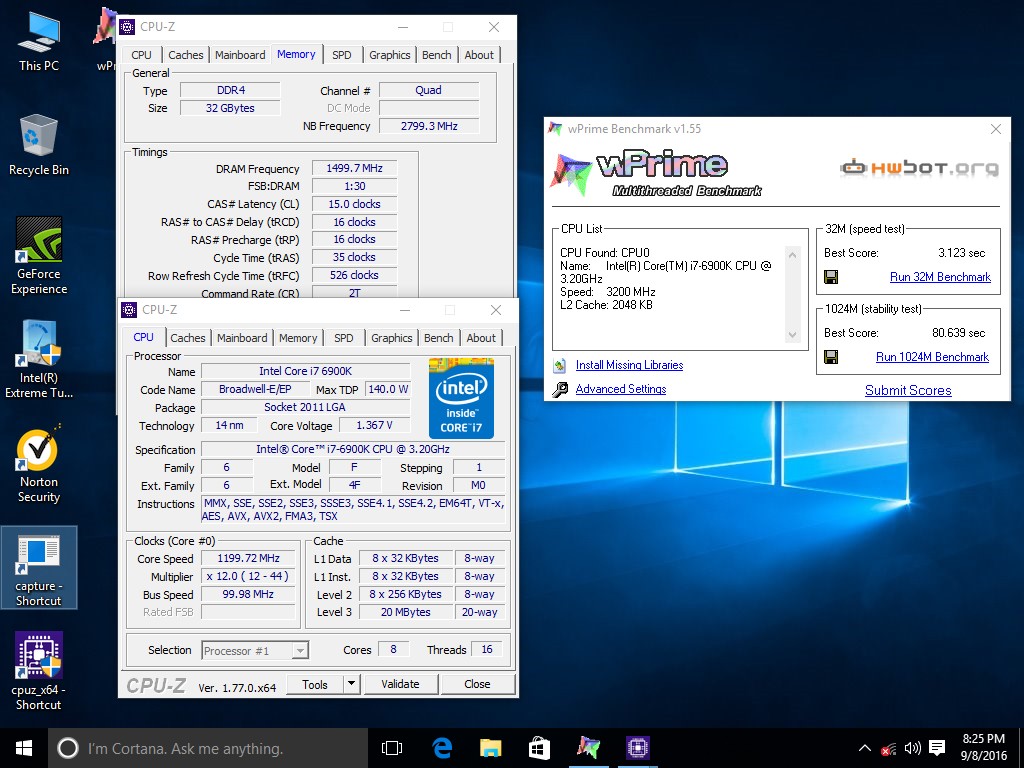Open taskbar clock and date
The width and height of the screenshot is (1024, 768).
click(x=983, y=748)
